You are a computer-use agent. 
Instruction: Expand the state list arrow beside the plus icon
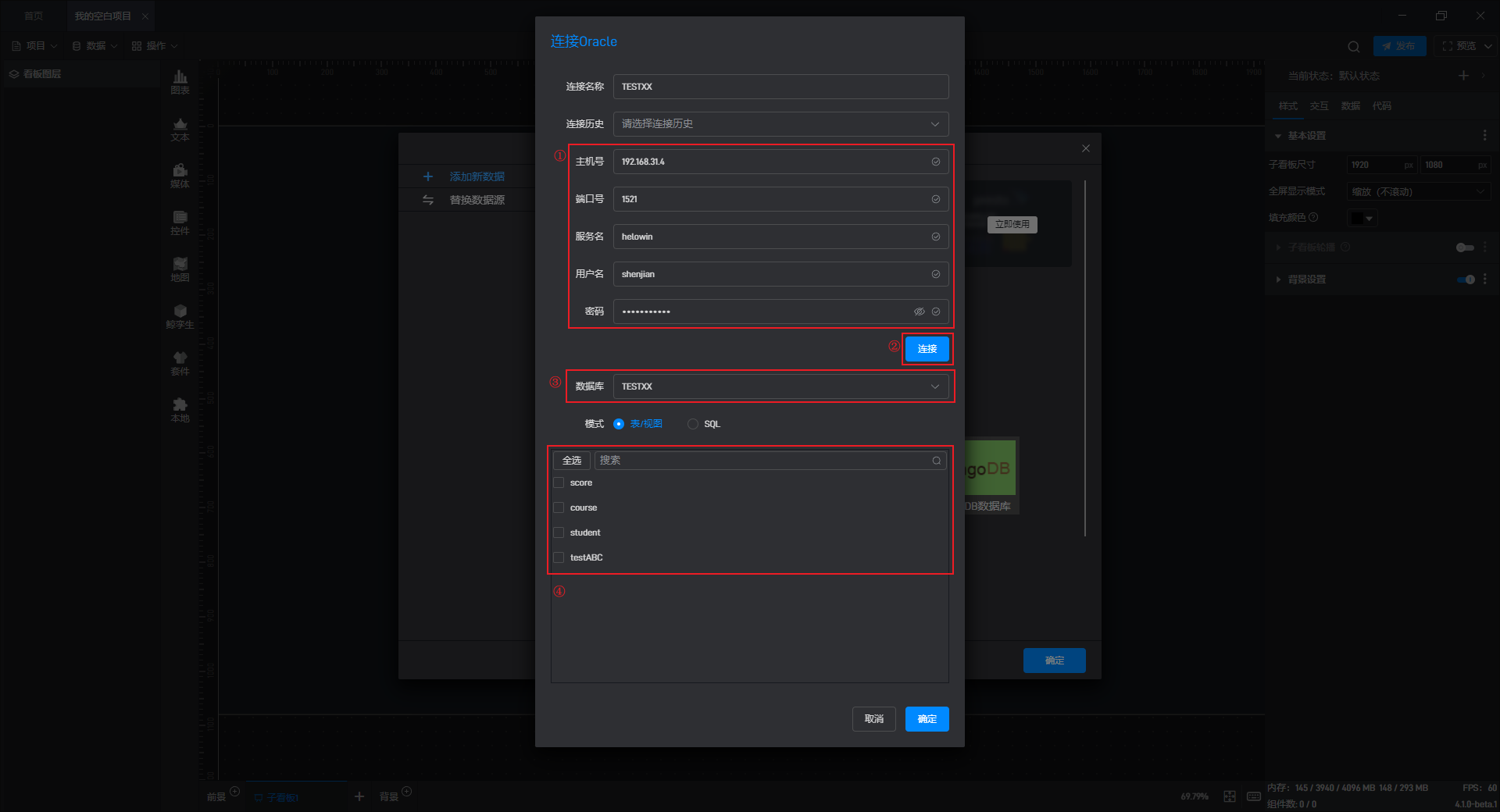click(1484, 75)
